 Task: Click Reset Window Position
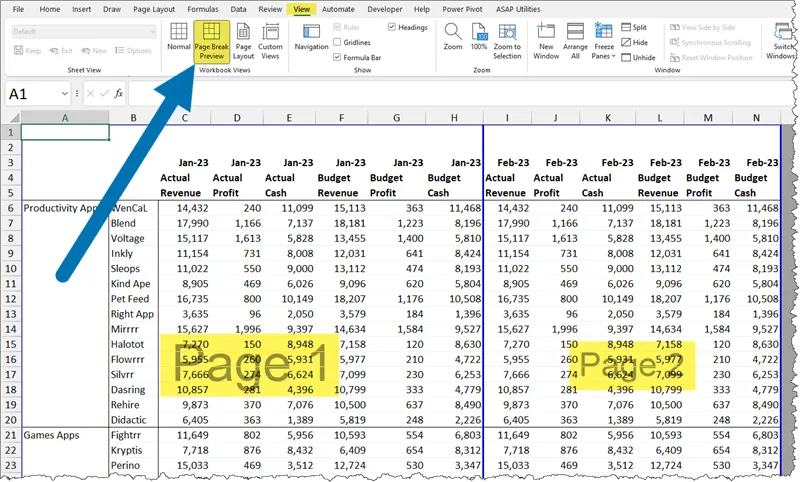(x=711, y=58)
